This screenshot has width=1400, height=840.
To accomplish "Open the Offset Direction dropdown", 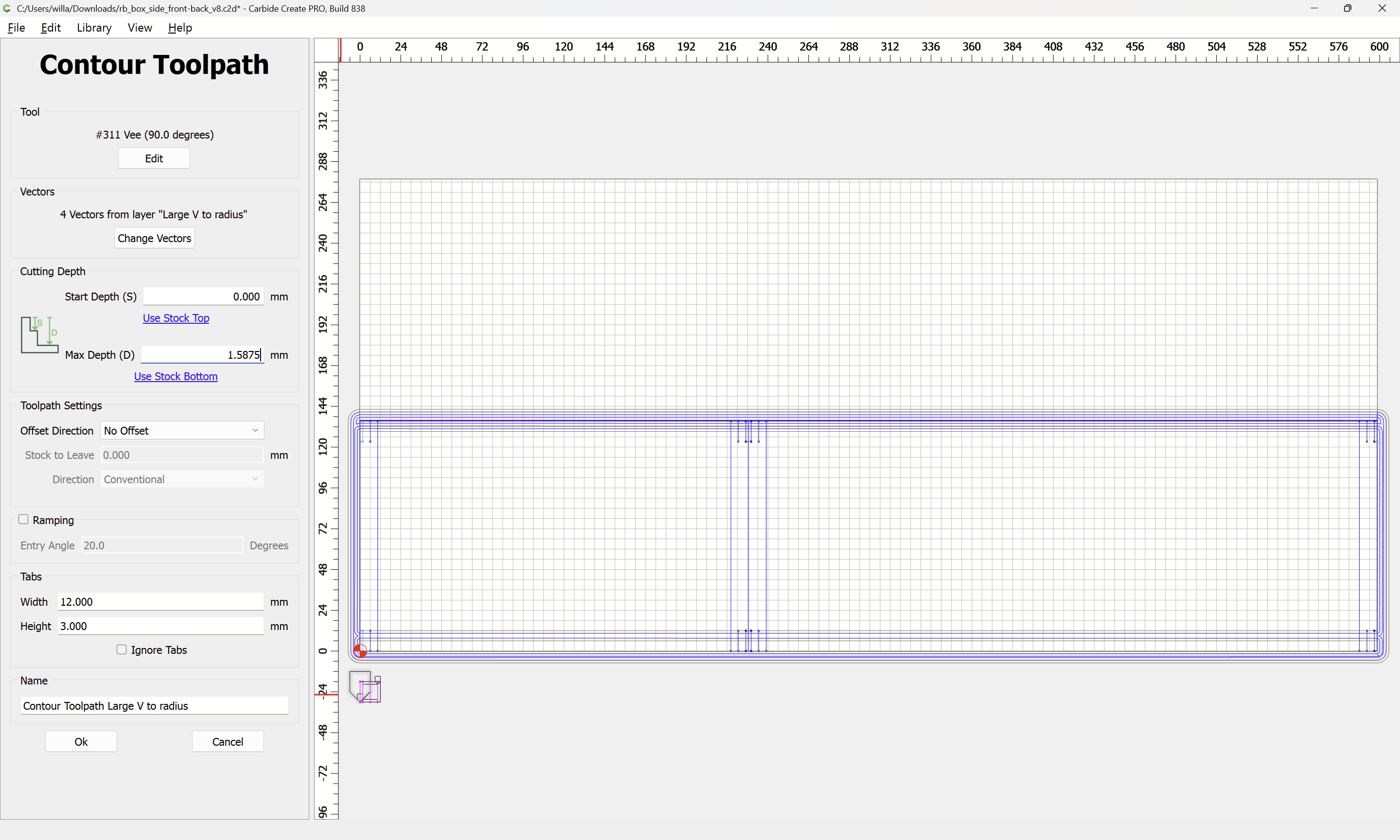I will pos(182,430).
